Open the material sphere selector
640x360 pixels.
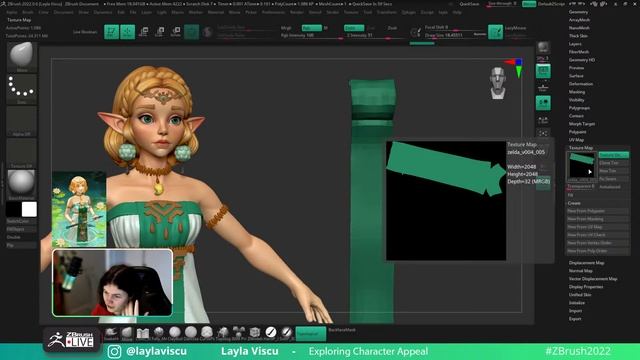(22, 184)
